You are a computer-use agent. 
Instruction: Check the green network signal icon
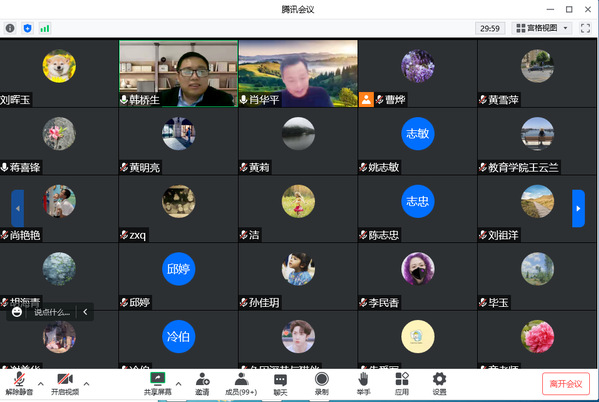(x=45, y=28)
